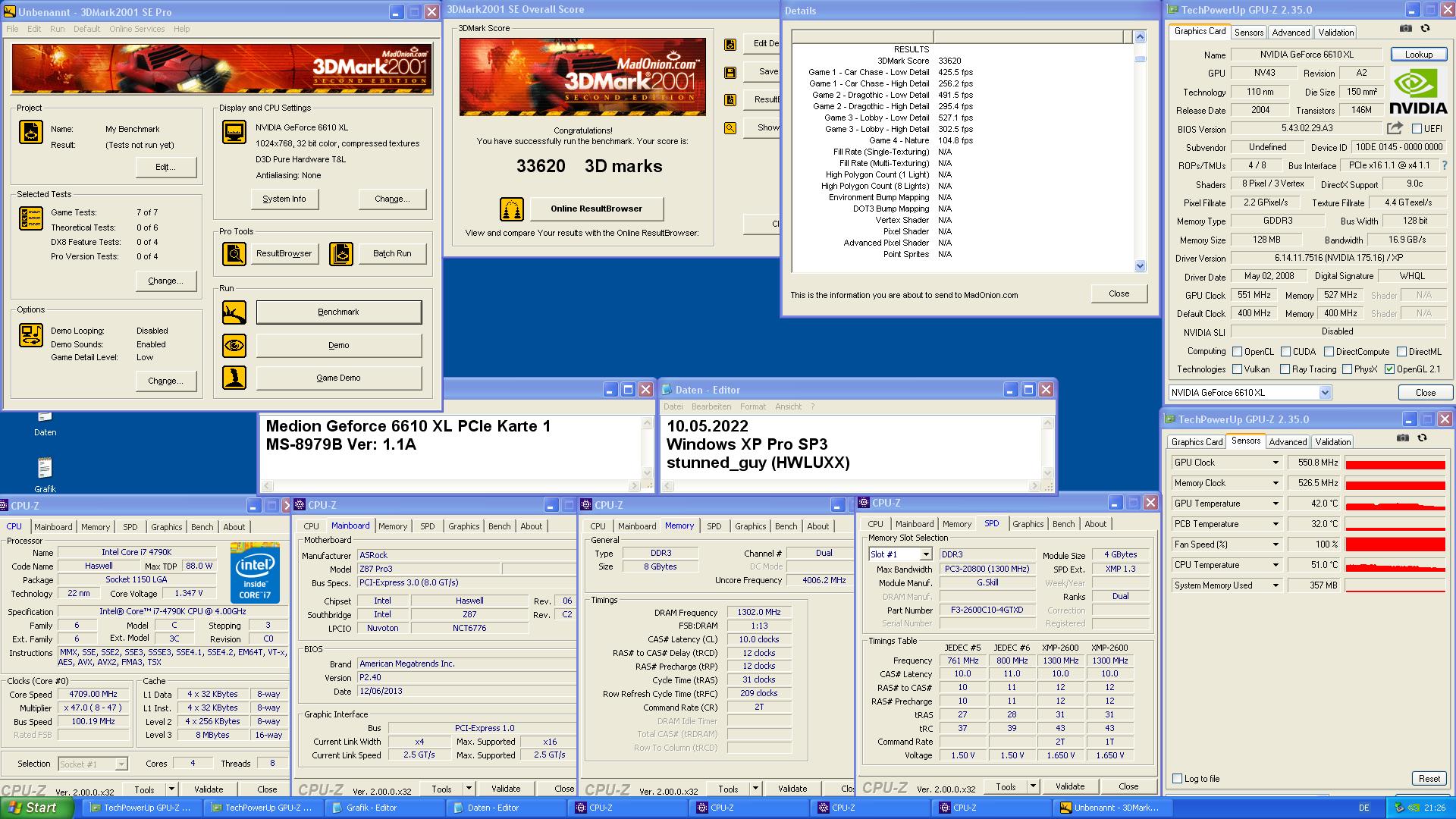Screen dimensions: 1456x819
Task: Click the 3DMark2001 banner in main window
Action: tap(221, 68)
